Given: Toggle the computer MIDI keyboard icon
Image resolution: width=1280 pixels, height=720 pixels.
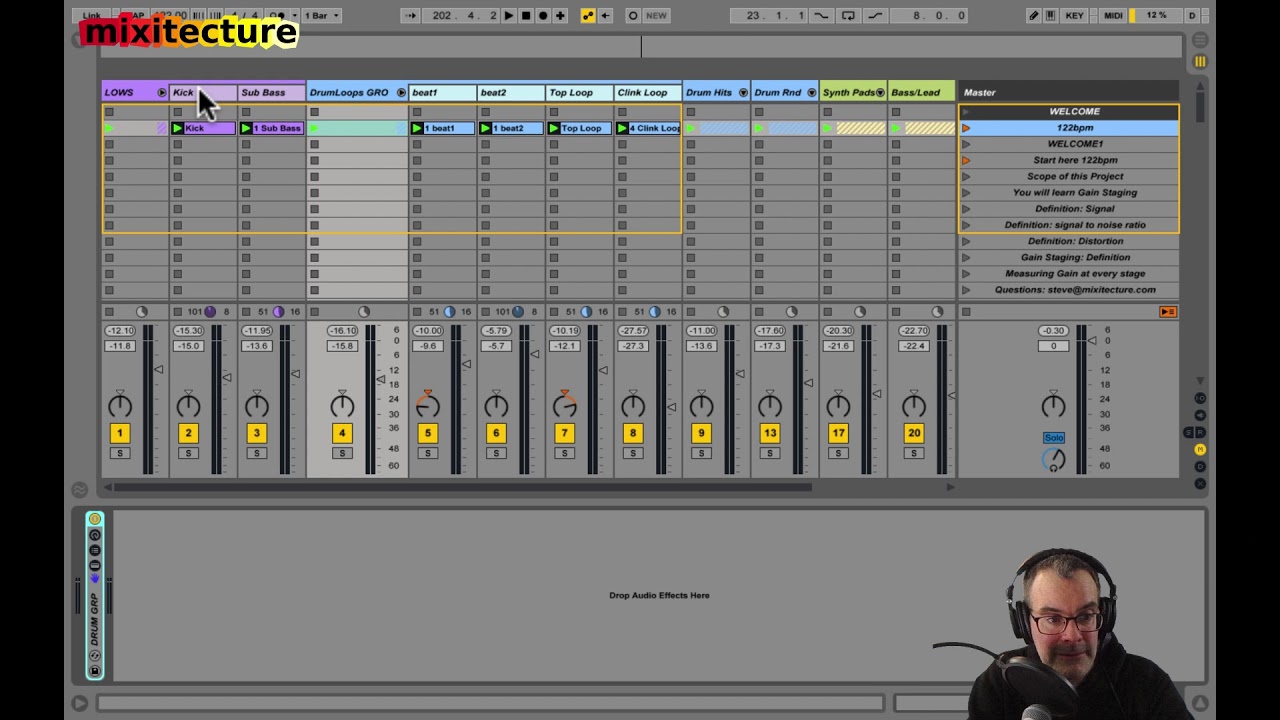Looking at the screenshot, I should tap(1050, 15).
